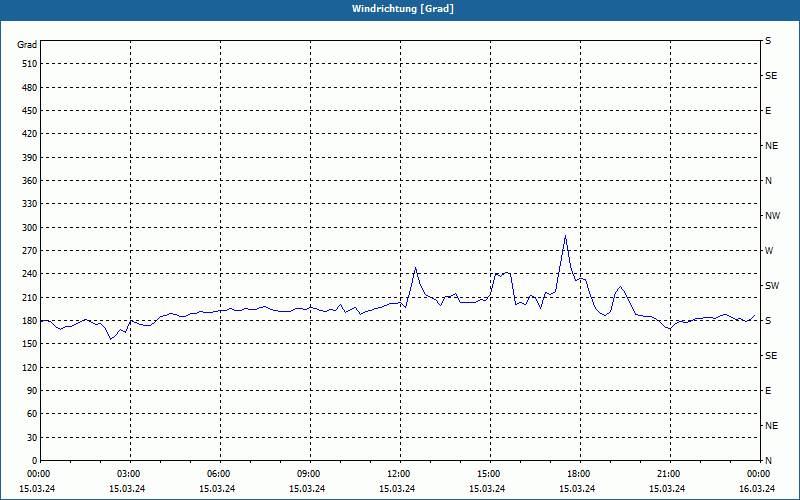
Task: Click the Grad y-axis unit label
Action: click(27, 45)
